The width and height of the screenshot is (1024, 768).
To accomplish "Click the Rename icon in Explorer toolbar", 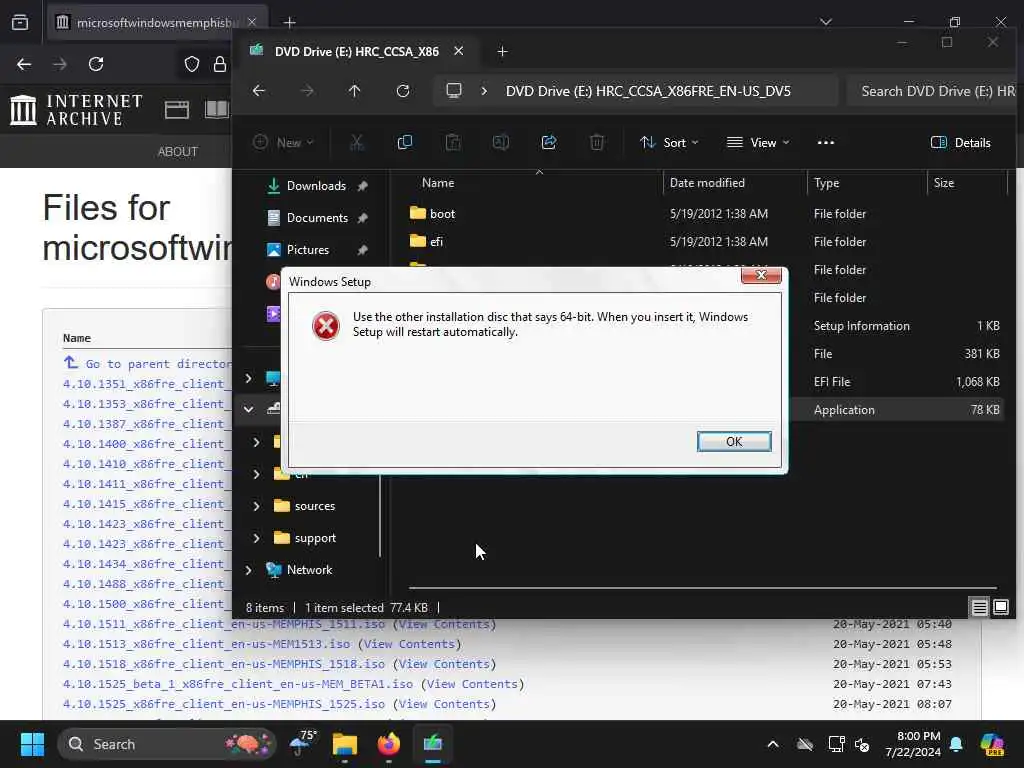I will 501,142.
